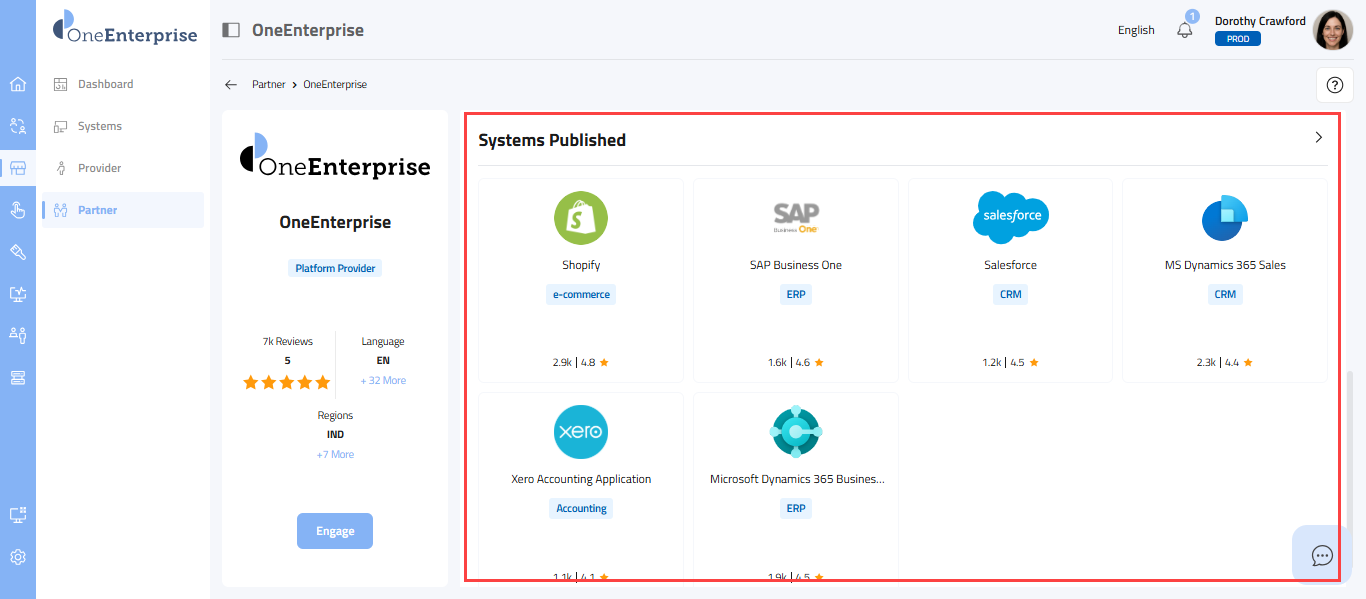Open the English language selector
1366x599 pixels.
pyautogui.click(x=1136, y=30)
